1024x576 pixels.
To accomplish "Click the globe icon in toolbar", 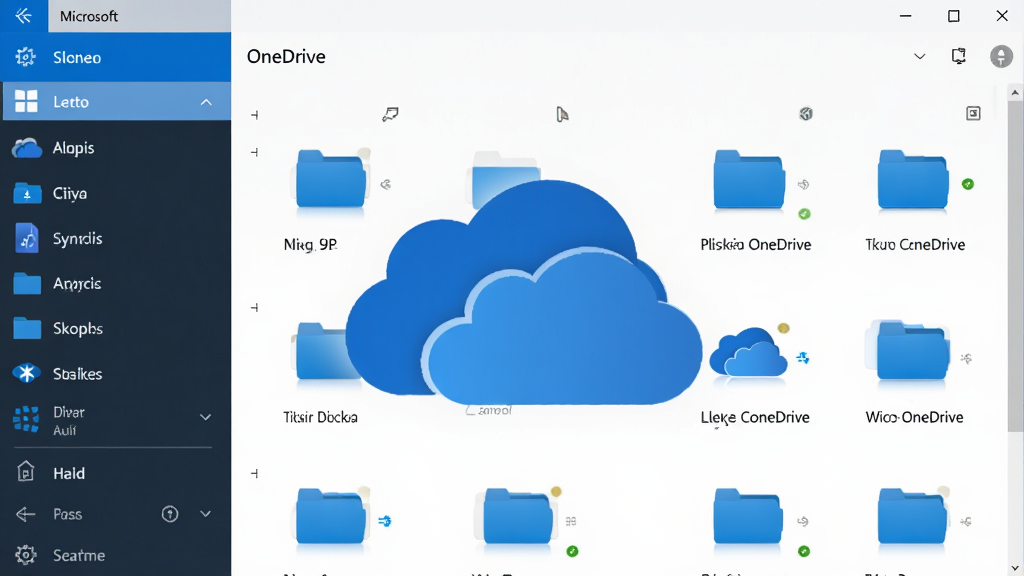I will pyautogui.click(x=807, y=114).
